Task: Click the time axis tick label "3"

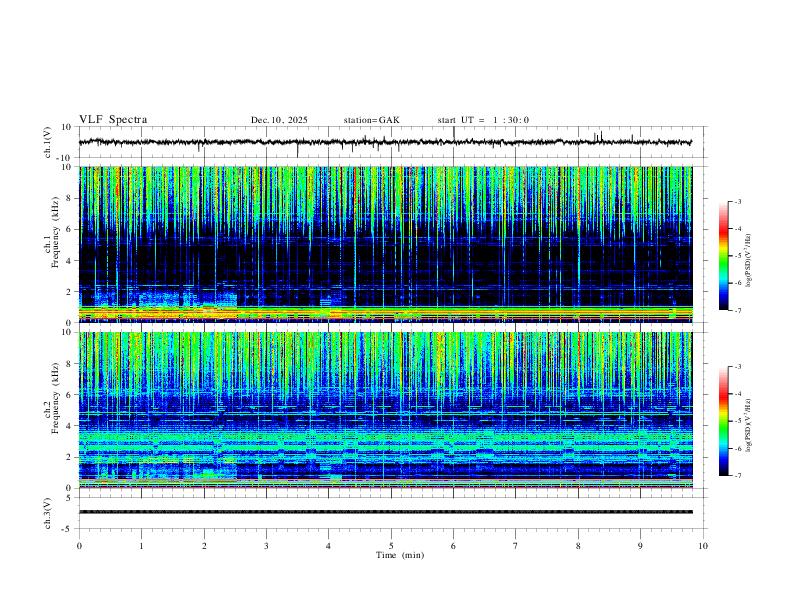Action: click(266, 546)
